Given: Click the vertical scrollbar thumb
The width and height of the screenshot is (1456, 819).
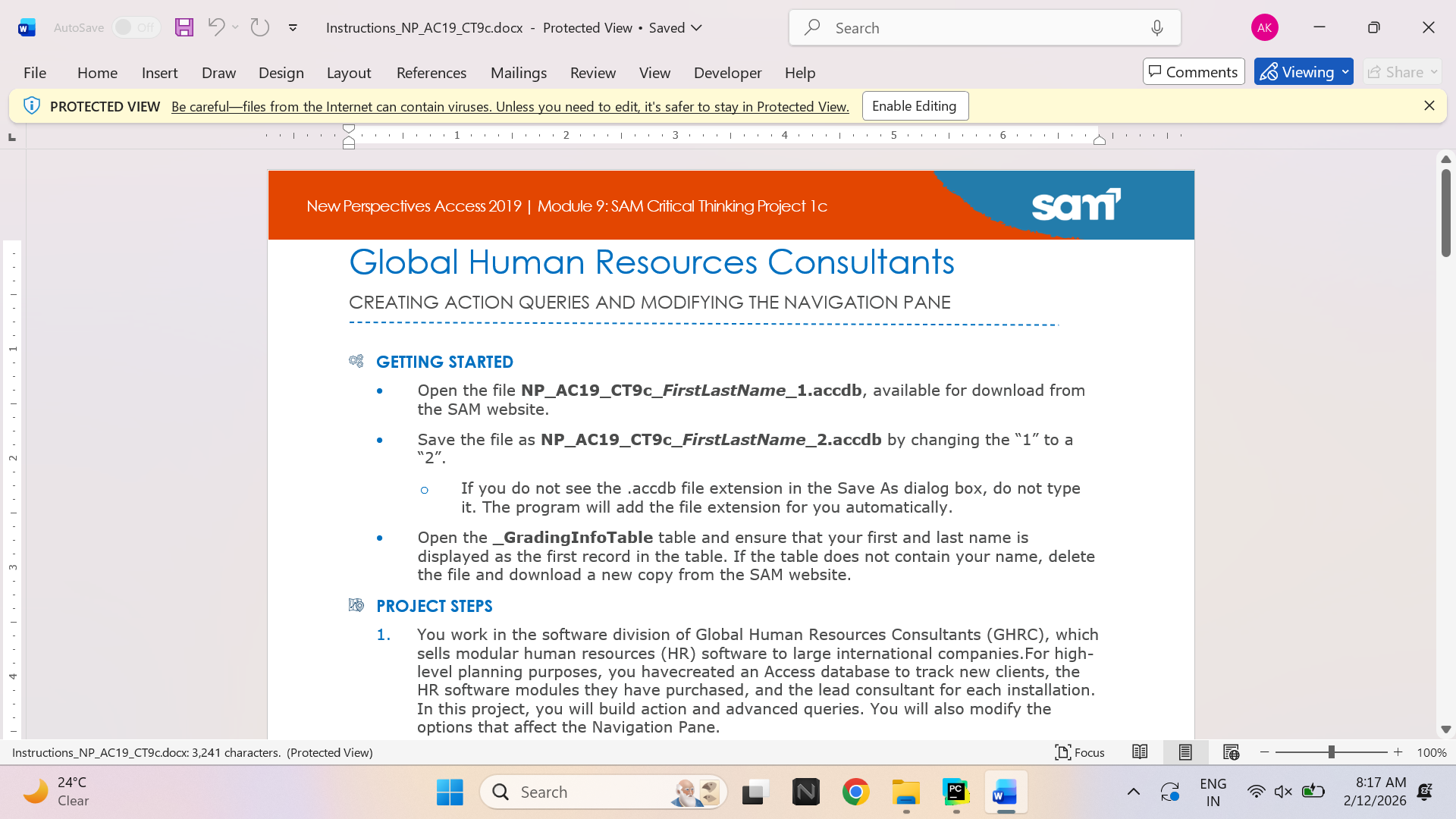Looking at the screenshot, I should (1446, 213).
